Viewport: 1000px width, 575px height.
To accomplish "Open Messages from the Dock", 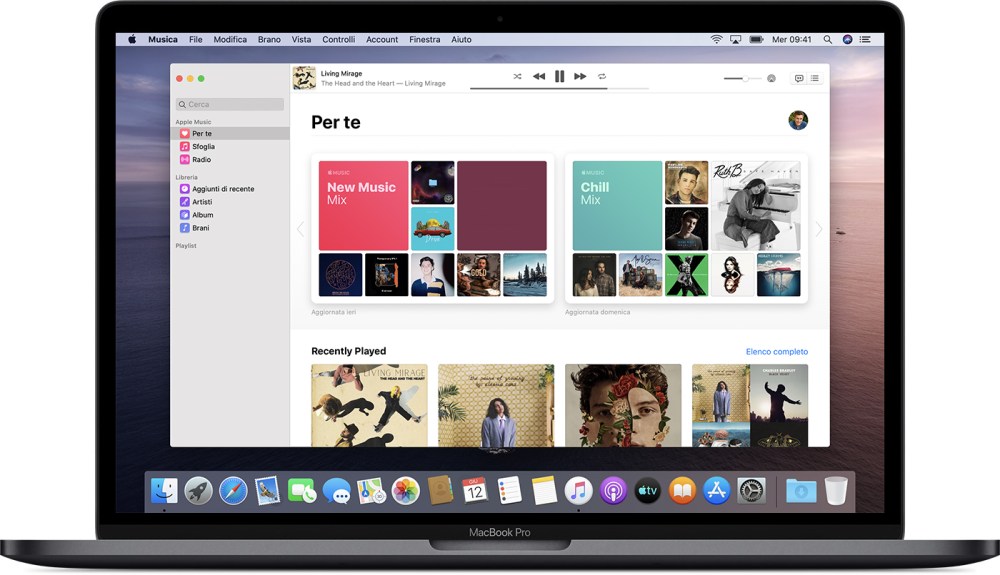I will (336, 491).
